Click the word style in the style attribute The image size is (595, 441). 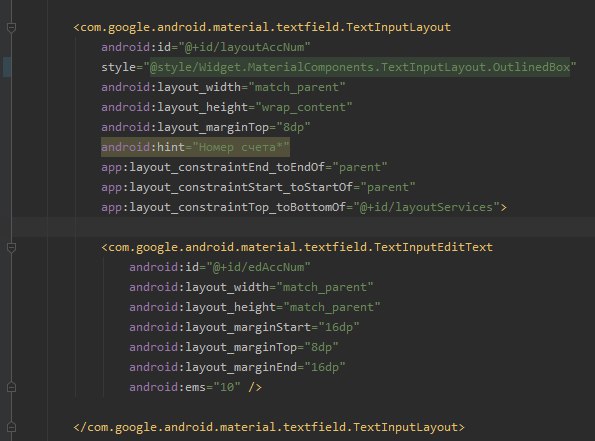pyautogui.click(x=118, y=67)
